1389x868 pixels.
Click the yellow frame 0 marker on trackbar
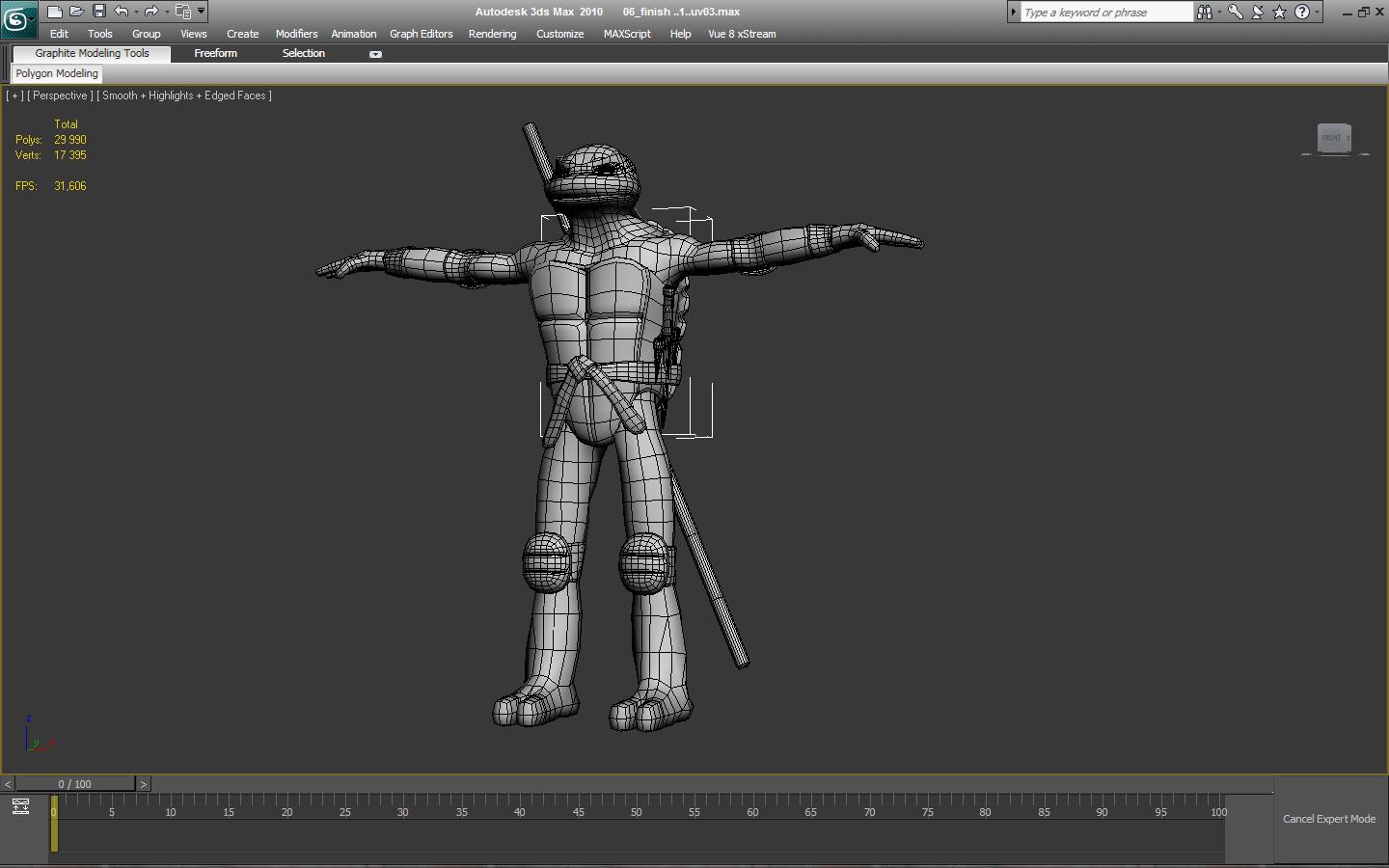click(x=54, y=824)
